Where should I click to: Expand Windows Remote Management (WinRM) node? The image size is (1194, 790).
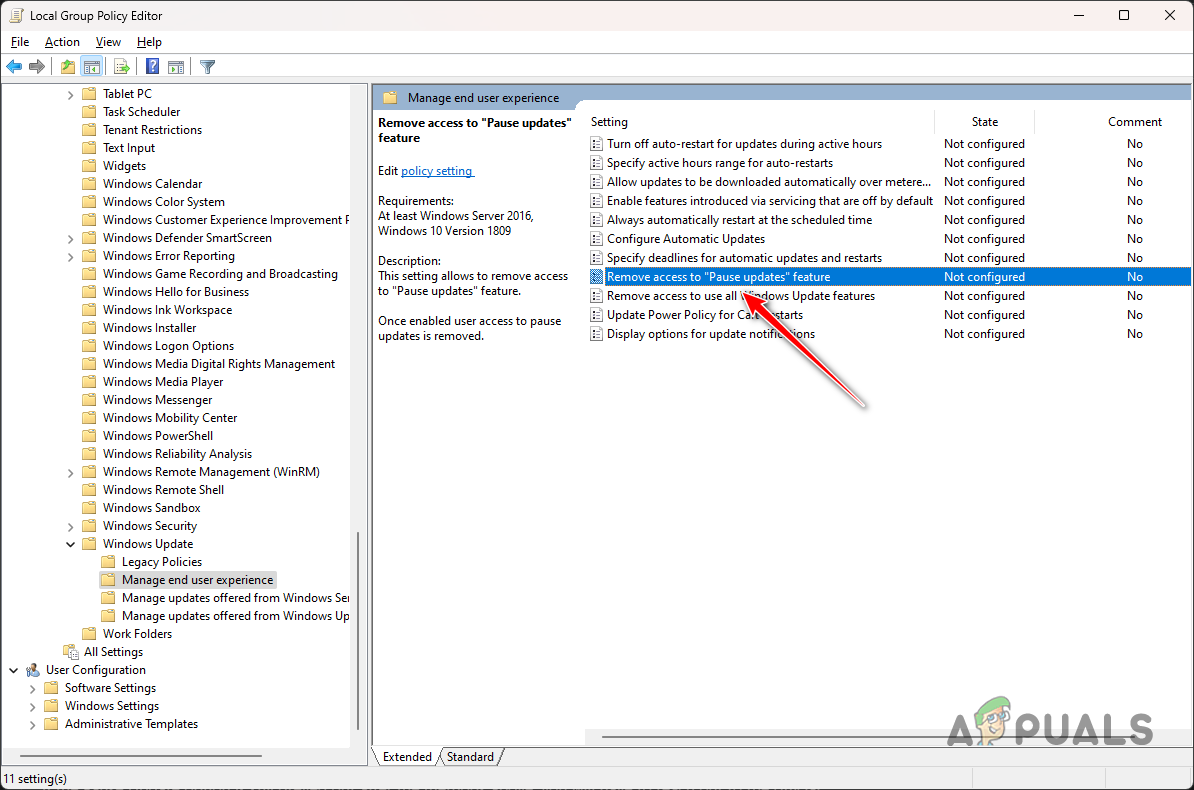tap(70, 473)
